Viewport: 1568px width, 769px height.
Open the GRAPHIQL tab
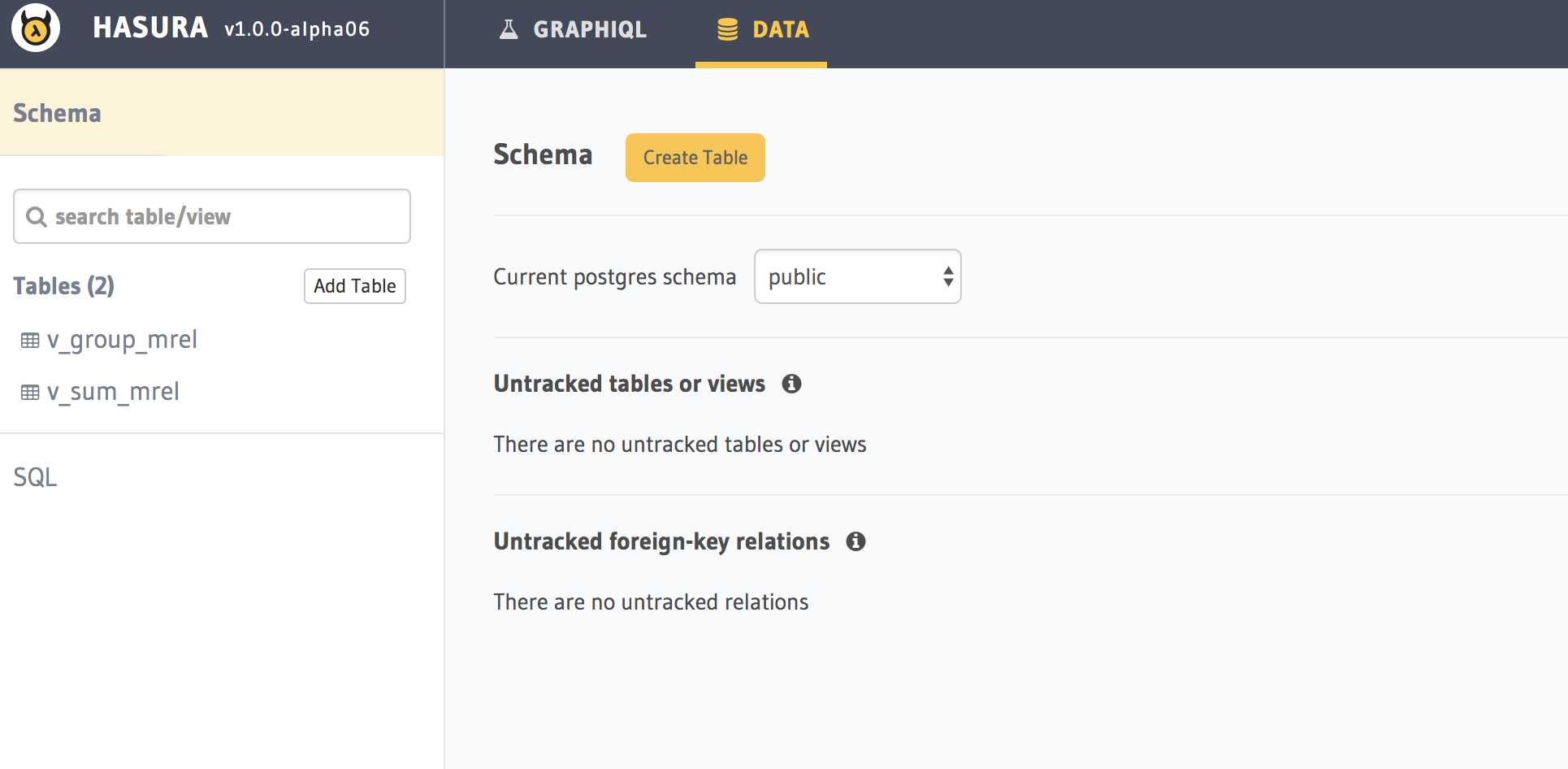coord(573,30)
